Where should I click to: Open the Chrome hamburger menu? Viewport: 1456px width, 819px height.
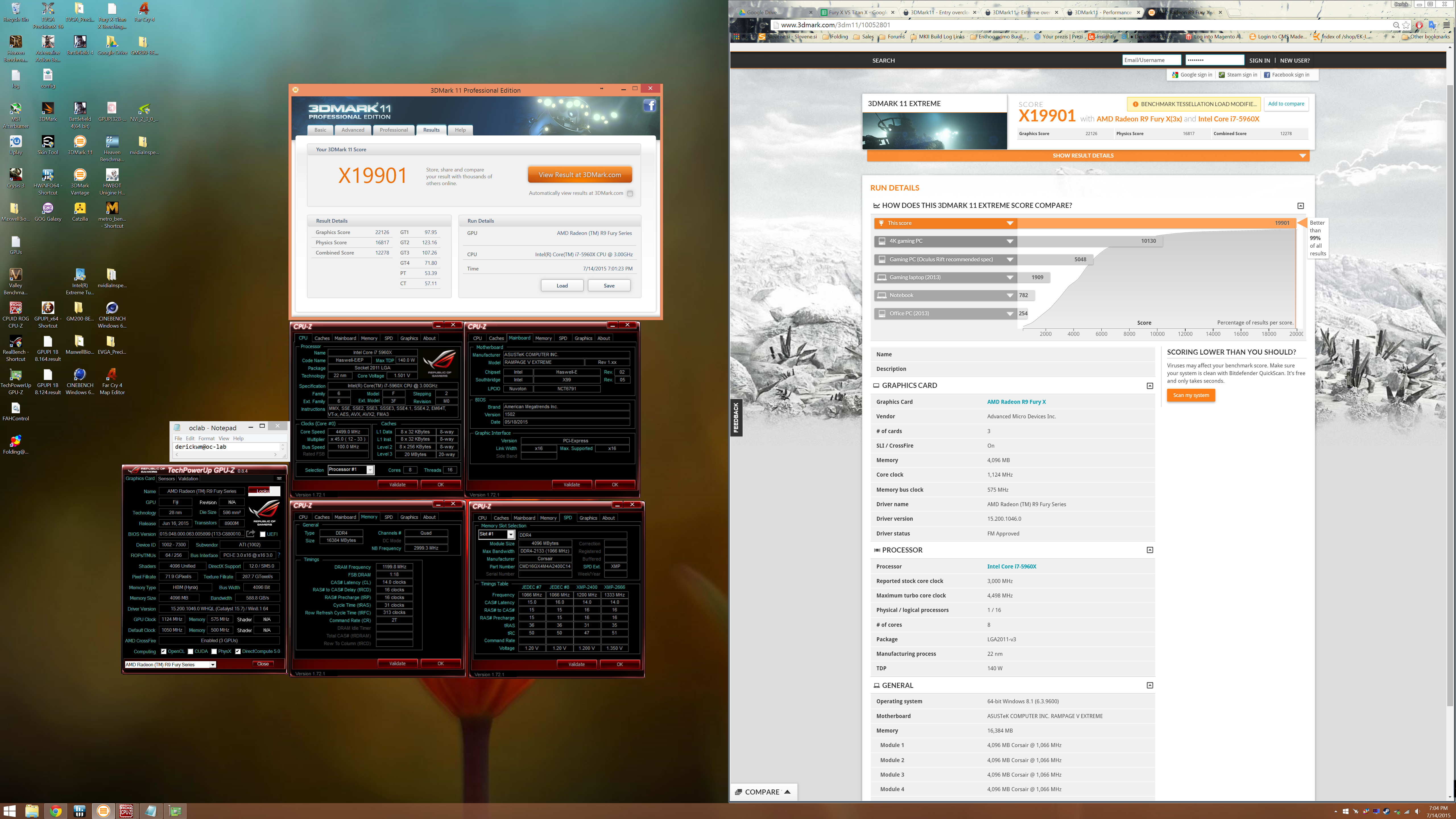click(x=1447, y=25)
